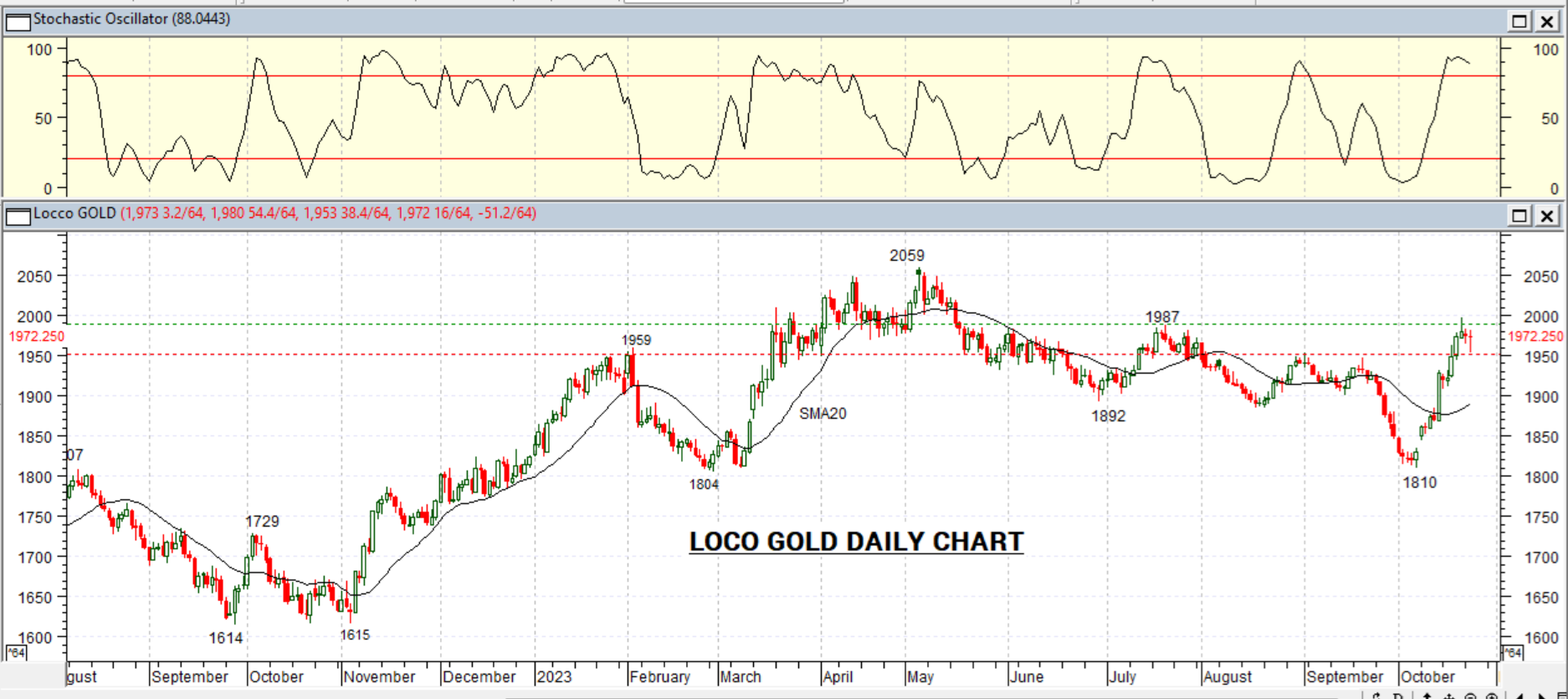The width and height of the screenshot is (1568, 699).
Task: Click the ^64 scale box beside left price axis
Action: point(16,652)
